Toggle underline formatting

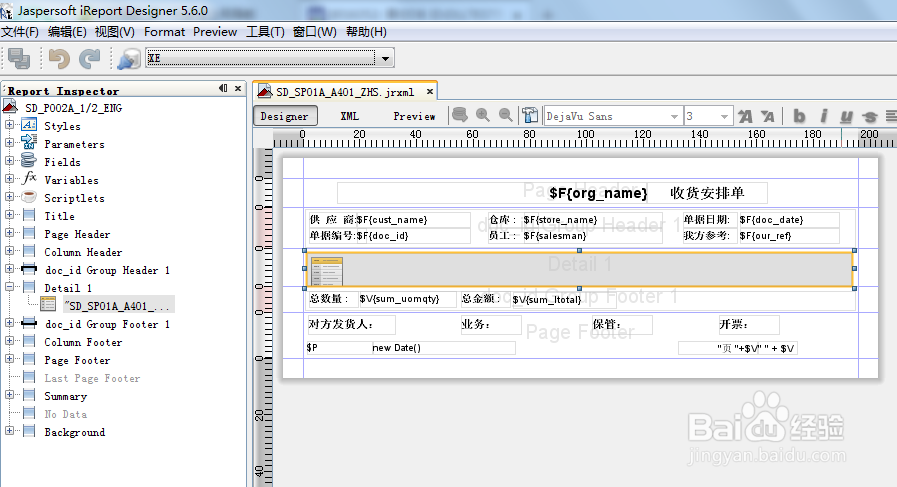click(846, 117)
